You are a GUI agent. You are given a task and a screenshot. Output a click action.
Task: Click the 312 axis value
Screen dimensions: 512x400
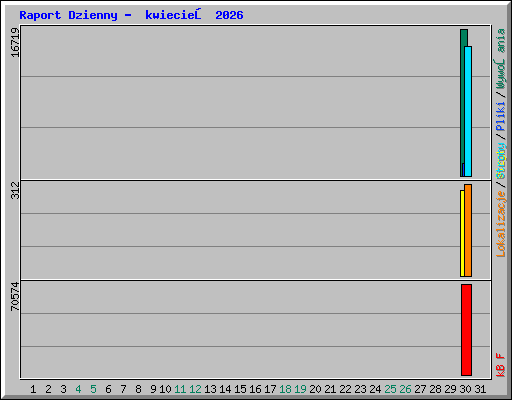(15, 190)
